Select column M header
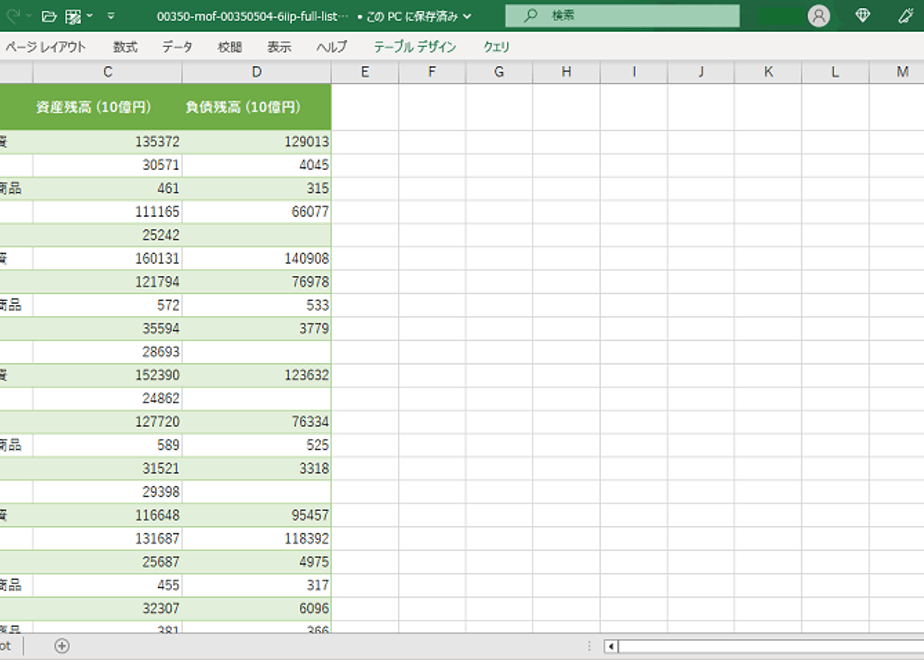This screenshot has width=924, height=660. click(x=897, y=72)
